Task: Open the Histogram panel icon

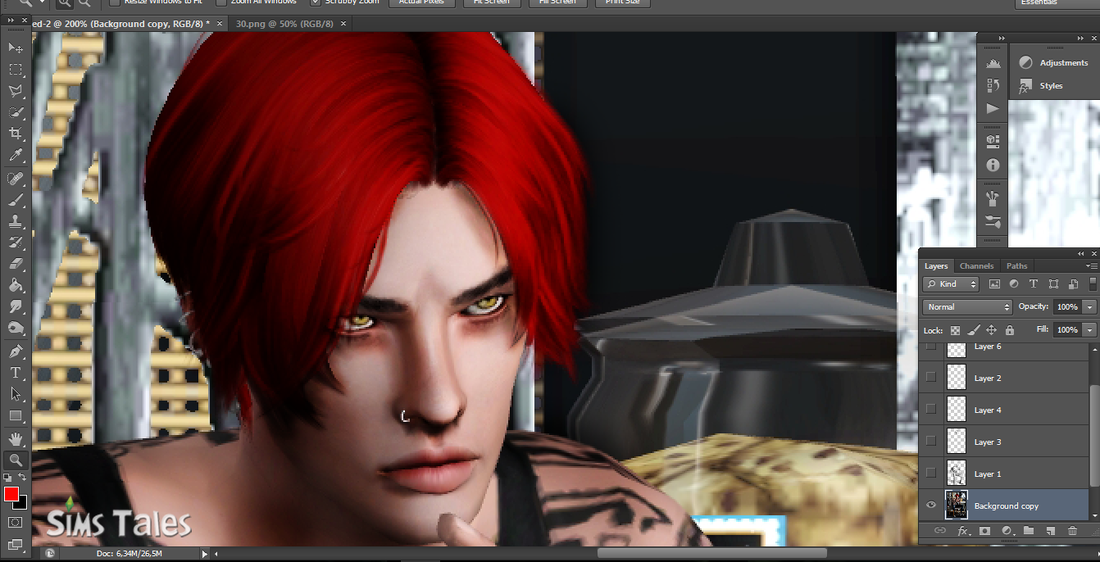Action: (992, 63)
